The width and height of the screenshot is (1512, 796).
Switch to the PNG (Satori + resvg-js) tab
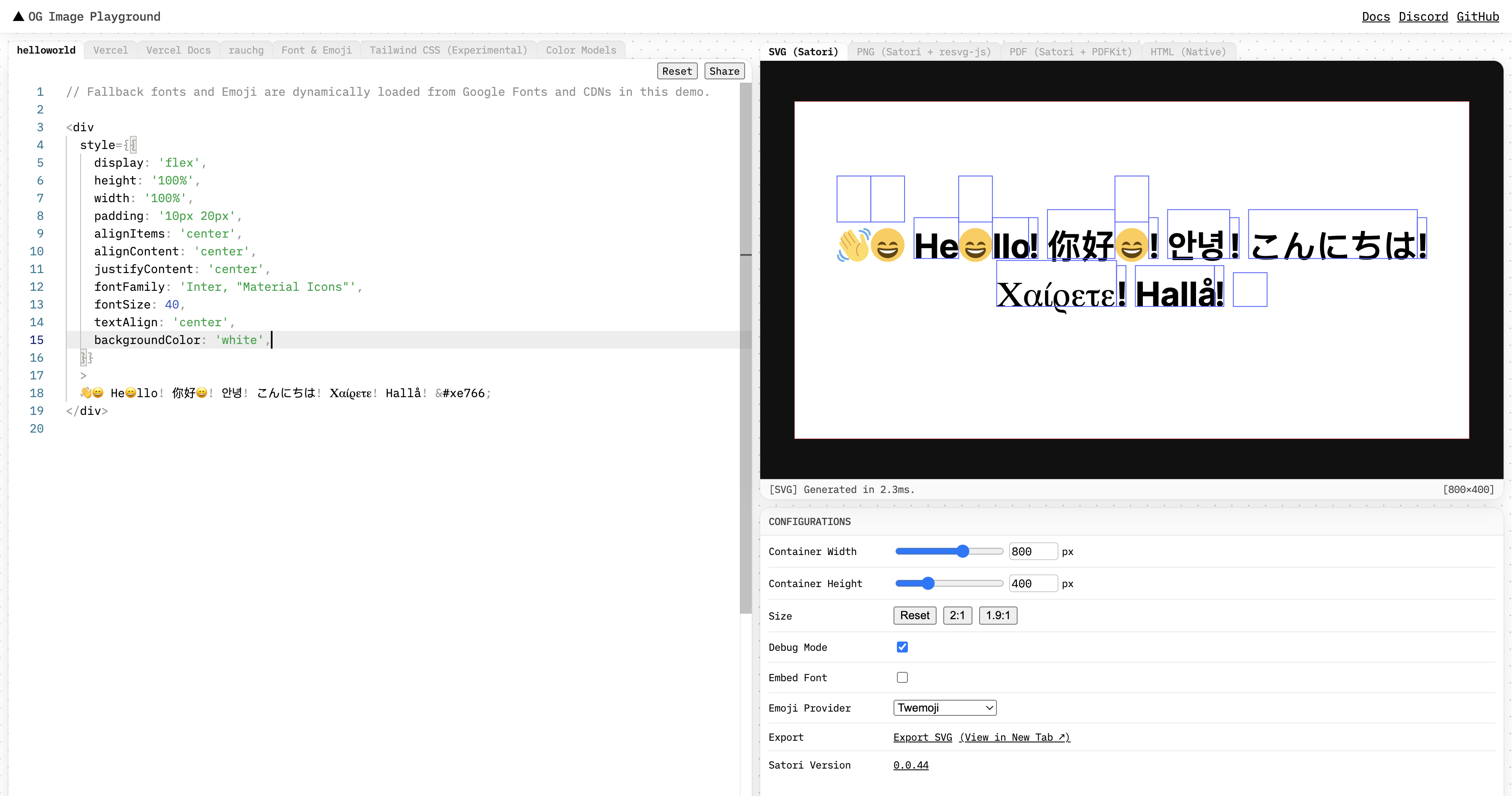click(923, 51)
